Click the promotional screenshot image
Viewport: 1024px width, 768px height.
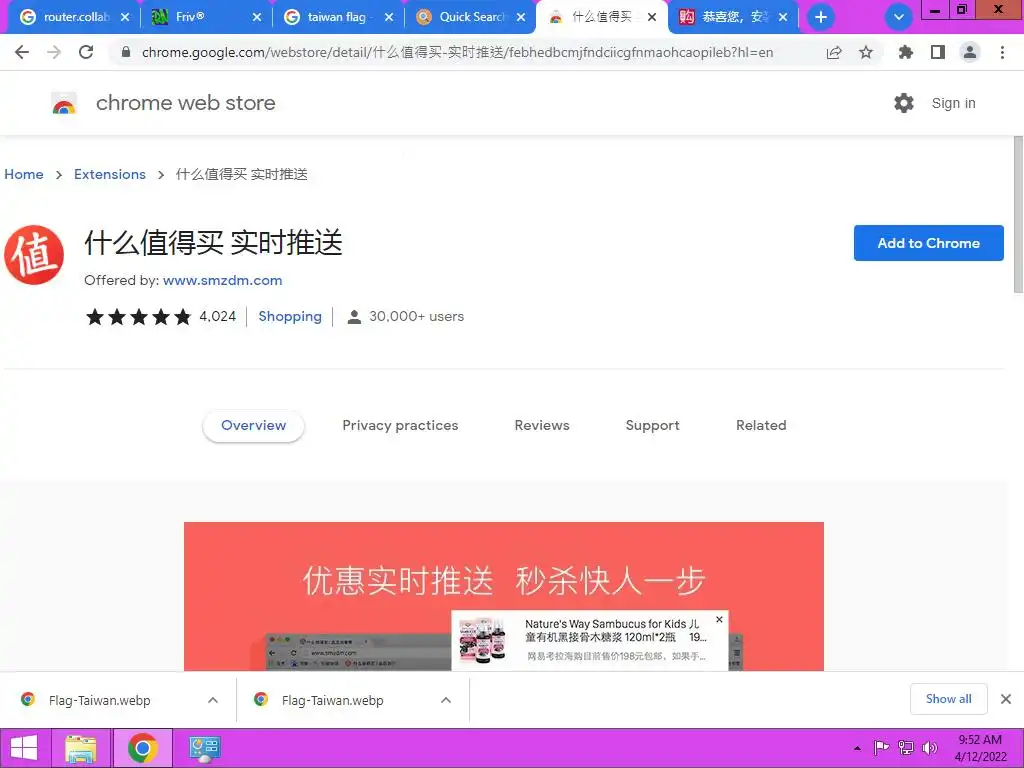(x=504, y=596)
